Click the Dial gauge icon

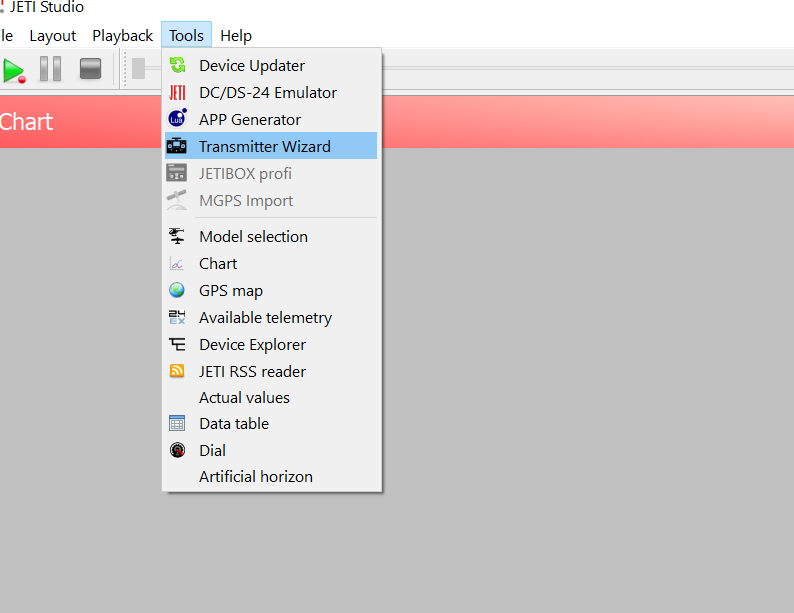point(177,450)
